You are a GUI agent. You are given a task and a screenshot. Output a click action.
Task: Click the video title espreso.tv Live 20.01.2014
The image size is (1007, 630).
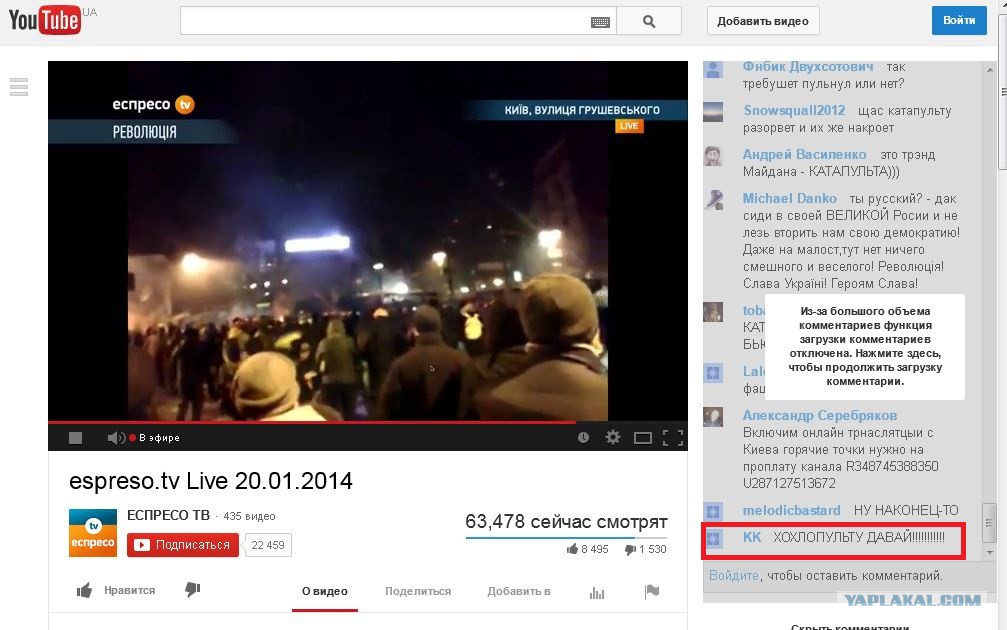211,481
